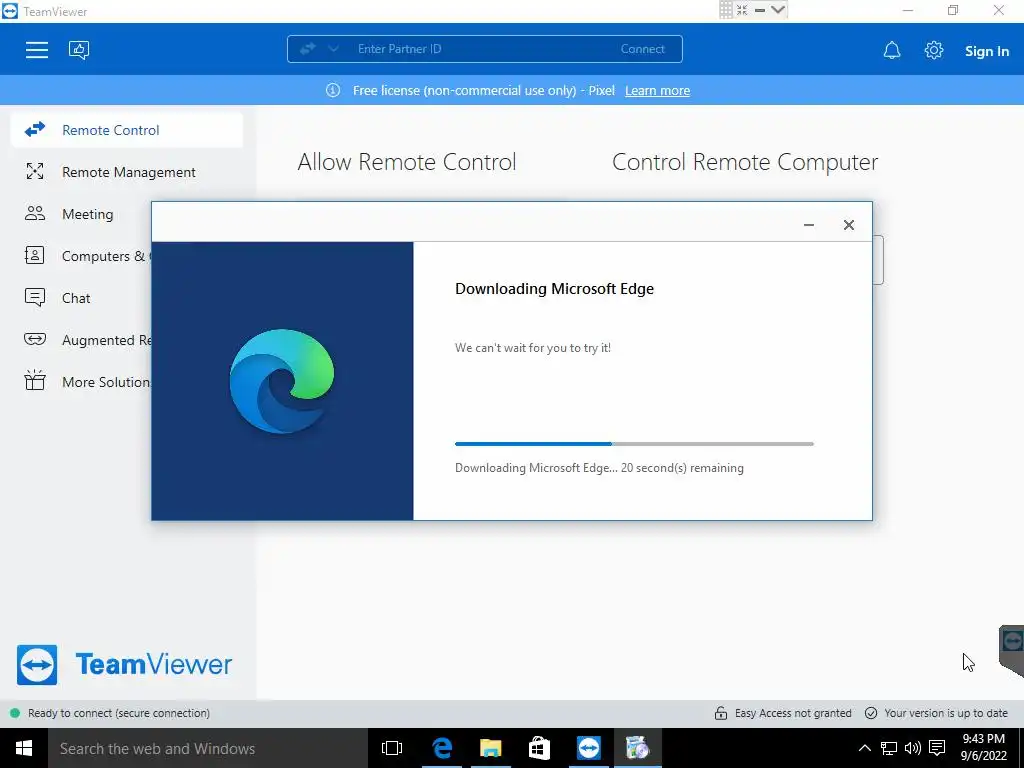
Task: Open the Store from the taskbar
Action: click(x=539, y=748)
